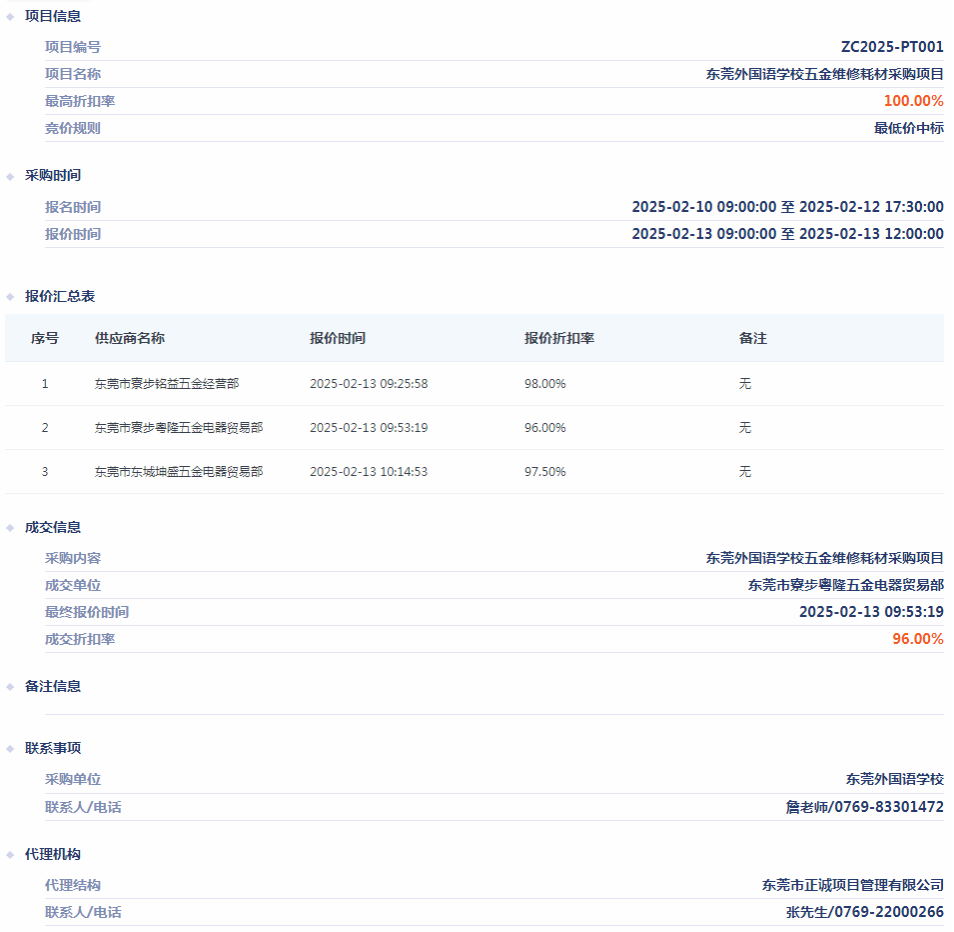The width and height of the screenshot is (954, 932).
Task: Select the project number ZC2025-PT001
Action: pyautogui.click(x=892, y=47)
